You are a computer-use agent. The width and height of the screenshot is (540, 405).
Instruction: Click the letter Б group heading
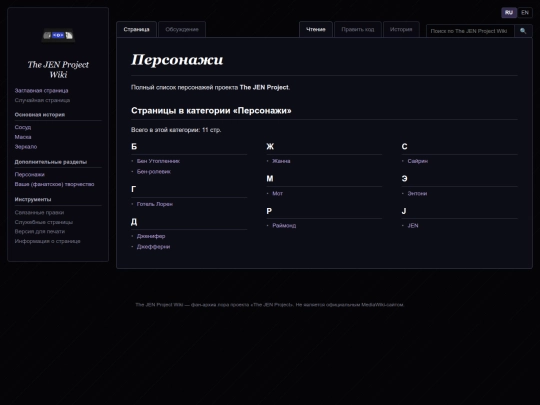click(134, 146)
